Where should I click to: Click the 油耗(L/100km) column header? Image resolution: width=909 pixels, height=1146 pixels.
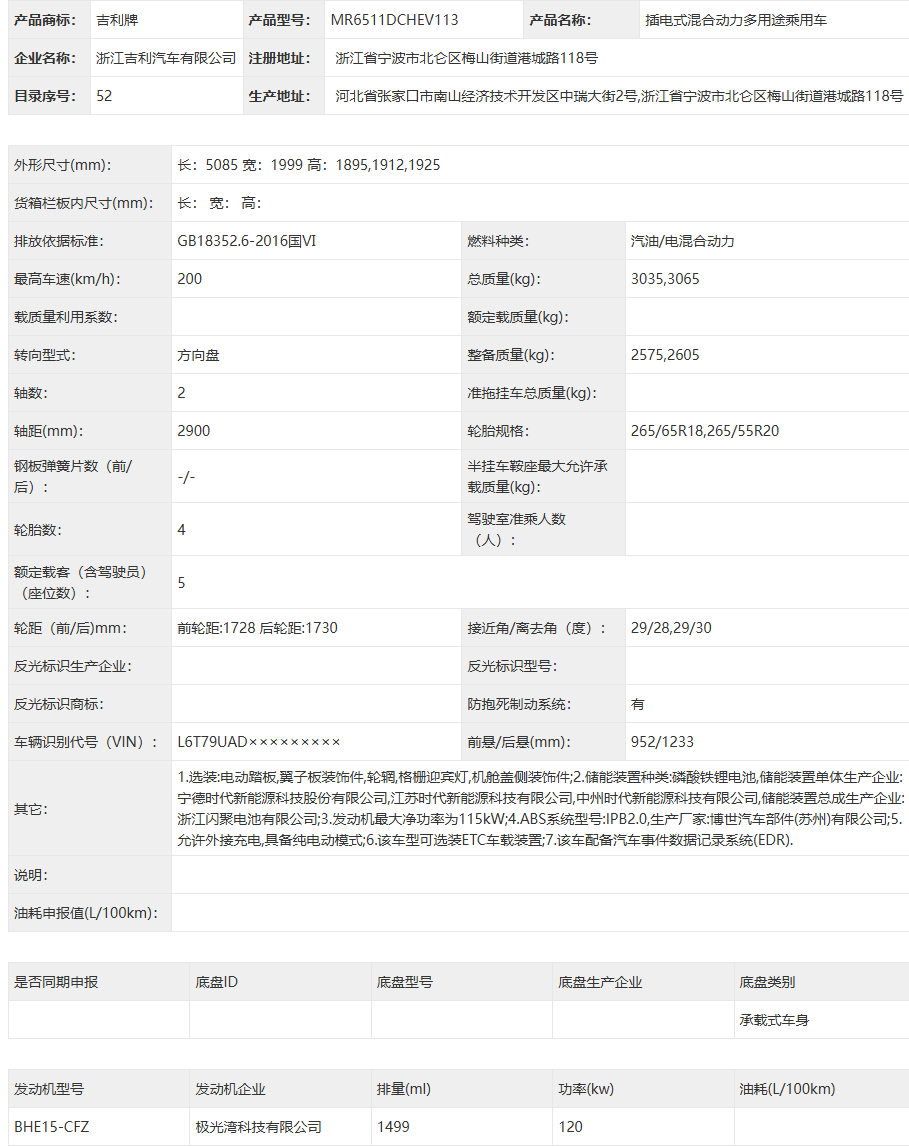787,1089
